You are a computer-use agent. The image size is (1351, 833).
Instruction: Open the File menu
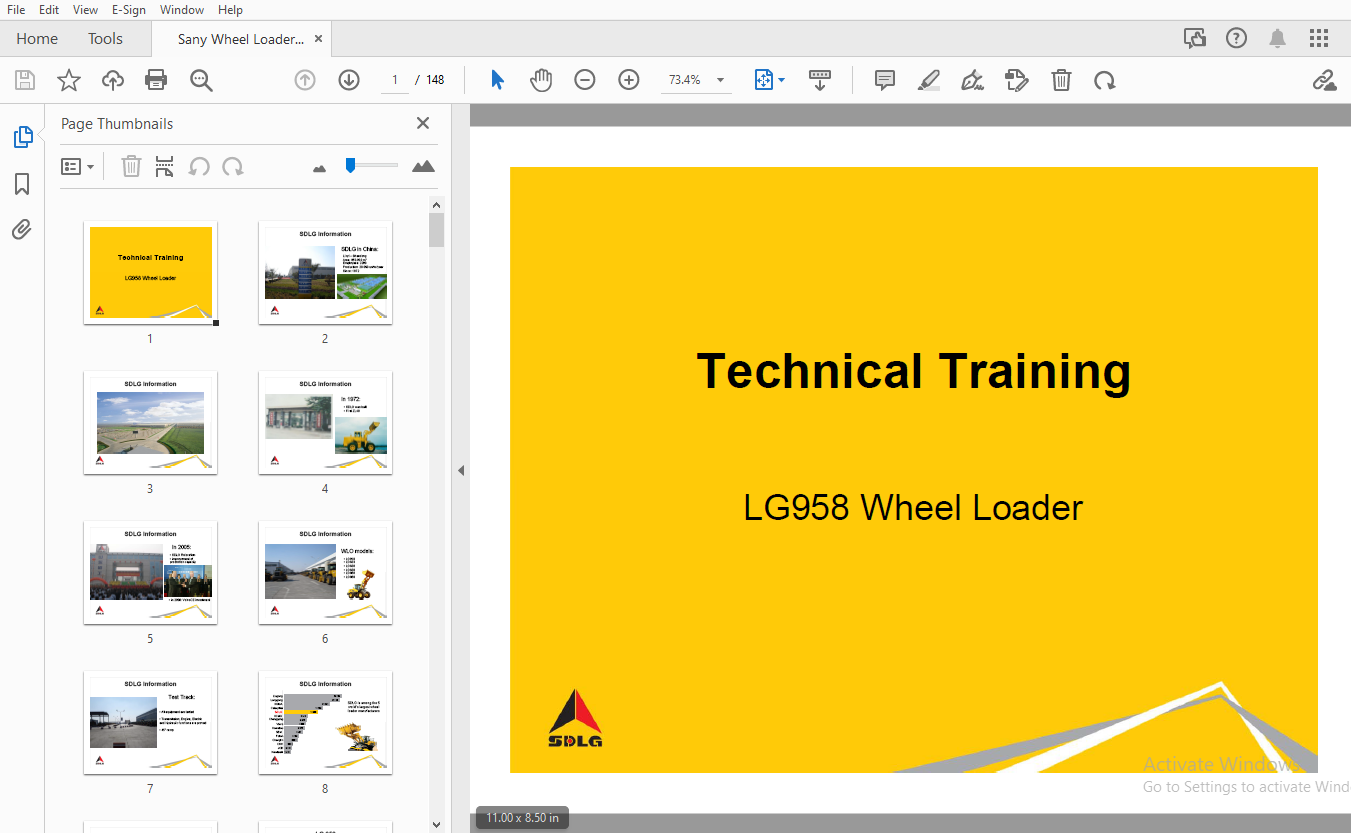click(x=16, y=10)
